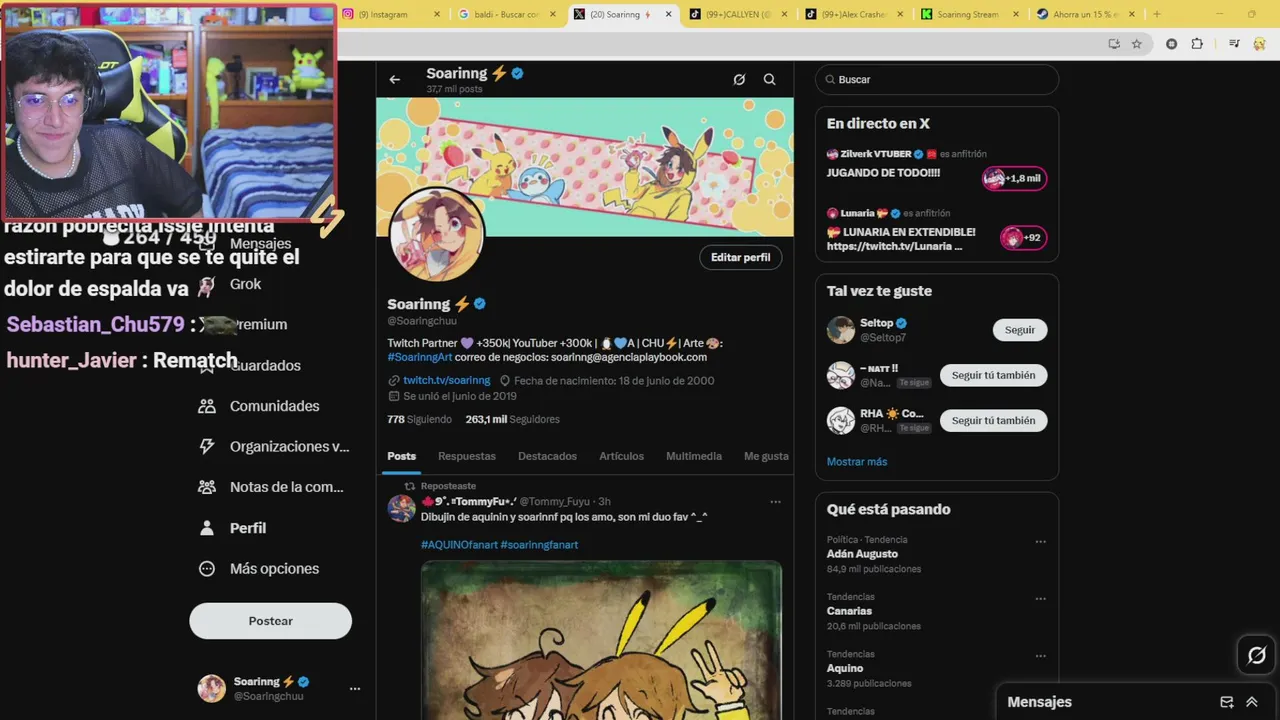Click the #AQUINOfanart hashtag
This screenshot has width=1280, height=720.
click(458, 545)
